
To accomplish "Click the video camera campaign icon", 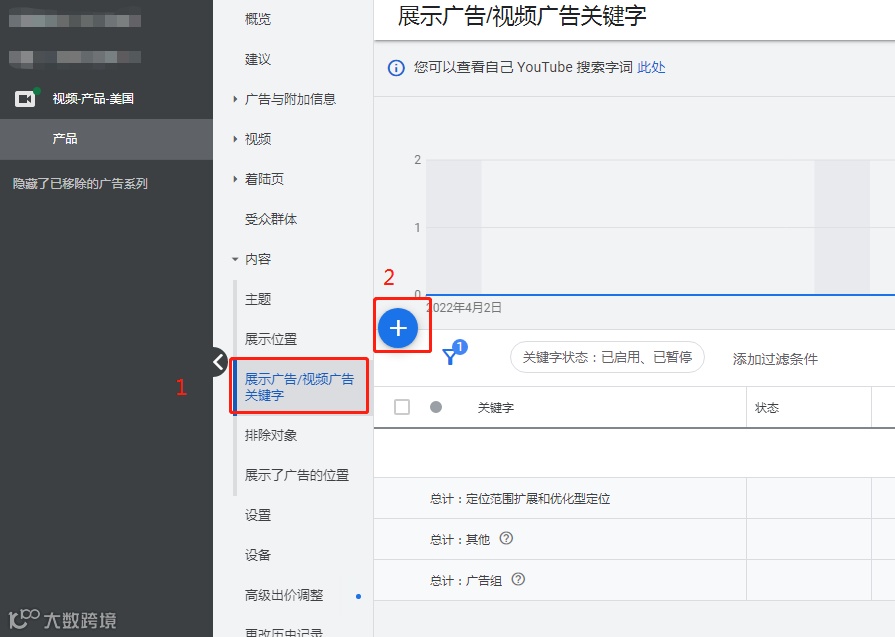I will click(x=25, y=99).
